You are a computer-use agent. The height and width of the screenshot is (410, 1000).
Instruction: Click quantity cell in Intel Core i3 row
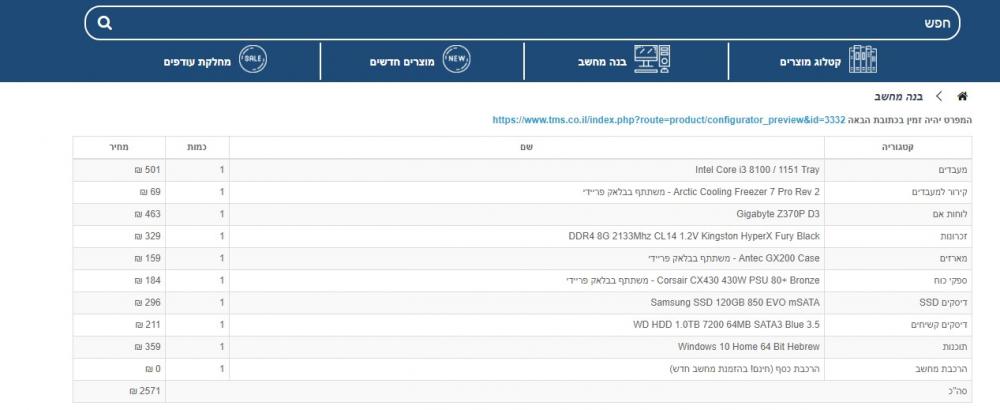[x=197, y=170]
